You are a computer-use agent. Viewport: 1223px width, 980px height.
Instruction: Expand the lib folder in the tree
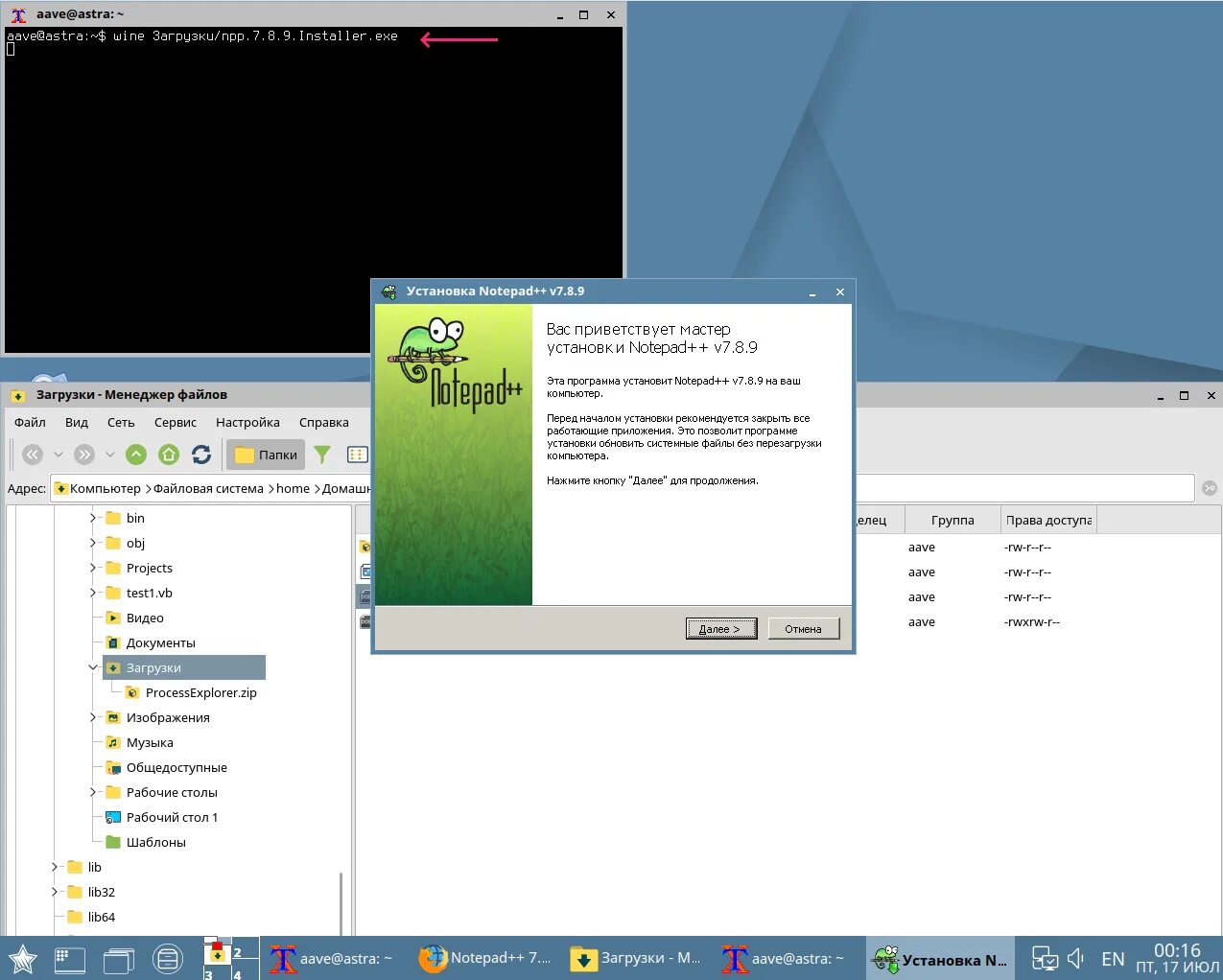[x=56, y=867]
